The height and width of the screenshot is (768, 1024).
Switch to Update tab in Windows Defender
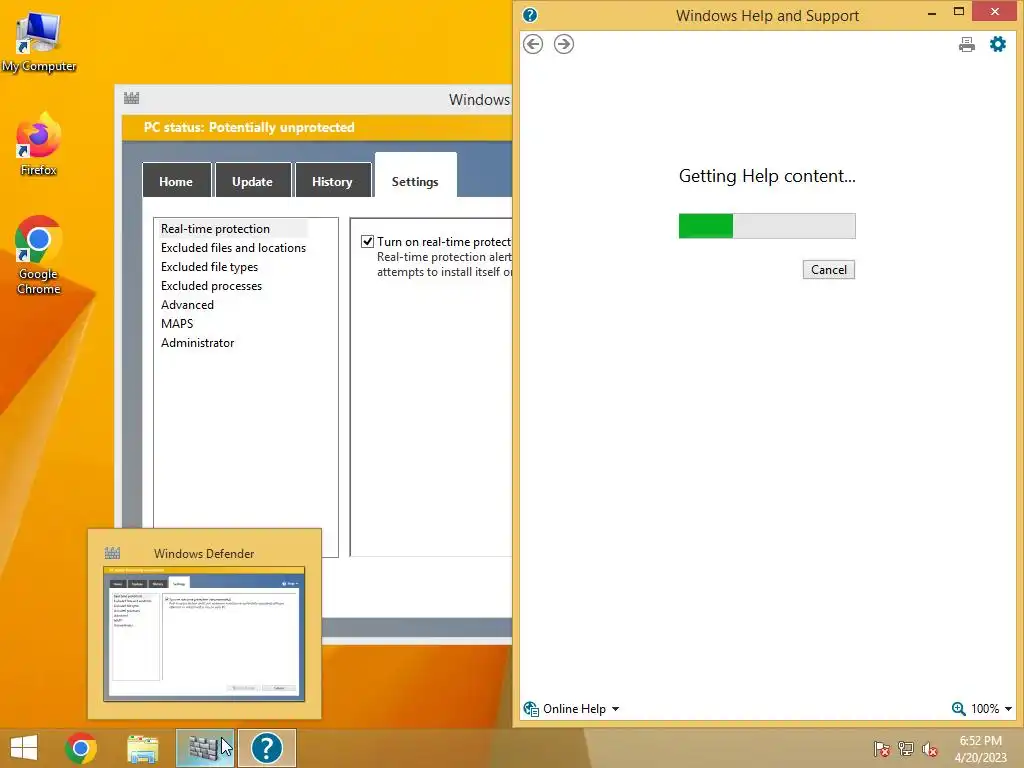click(x=252, y=181)
